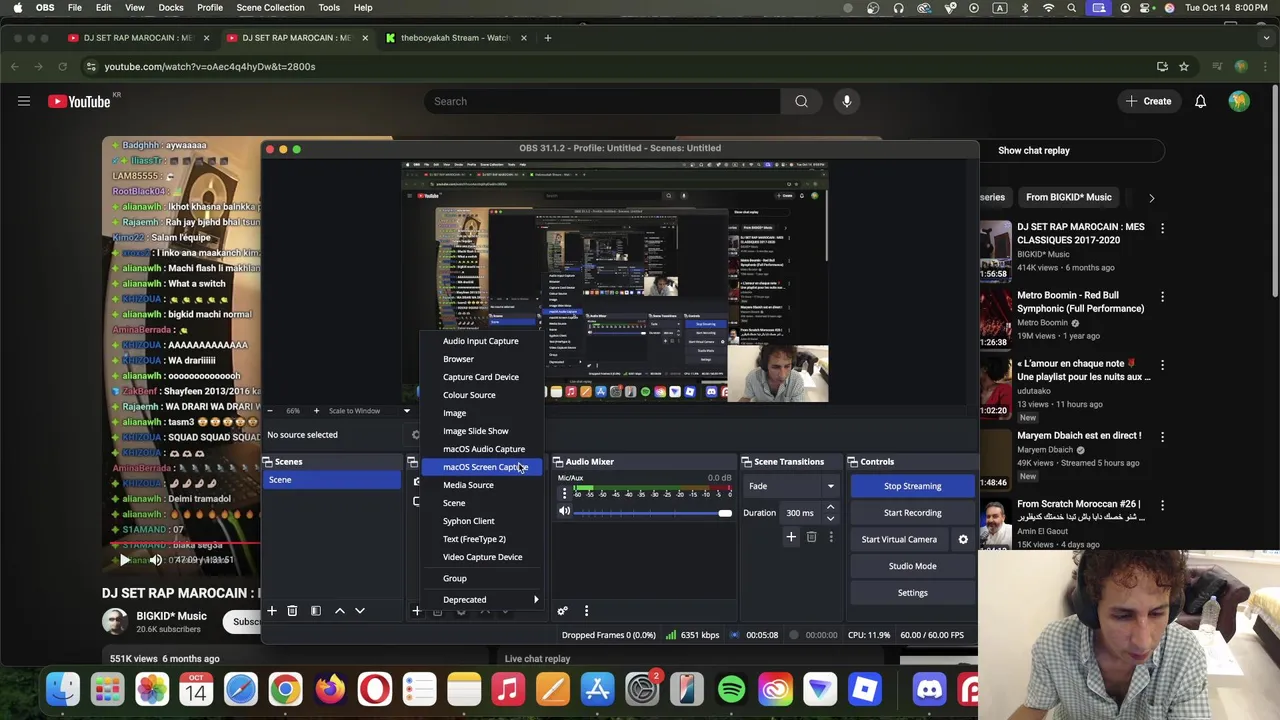The height and width of the screenshot is (720, 1280).
Task: Open transition properties three-dot menu
Action: 830,538
